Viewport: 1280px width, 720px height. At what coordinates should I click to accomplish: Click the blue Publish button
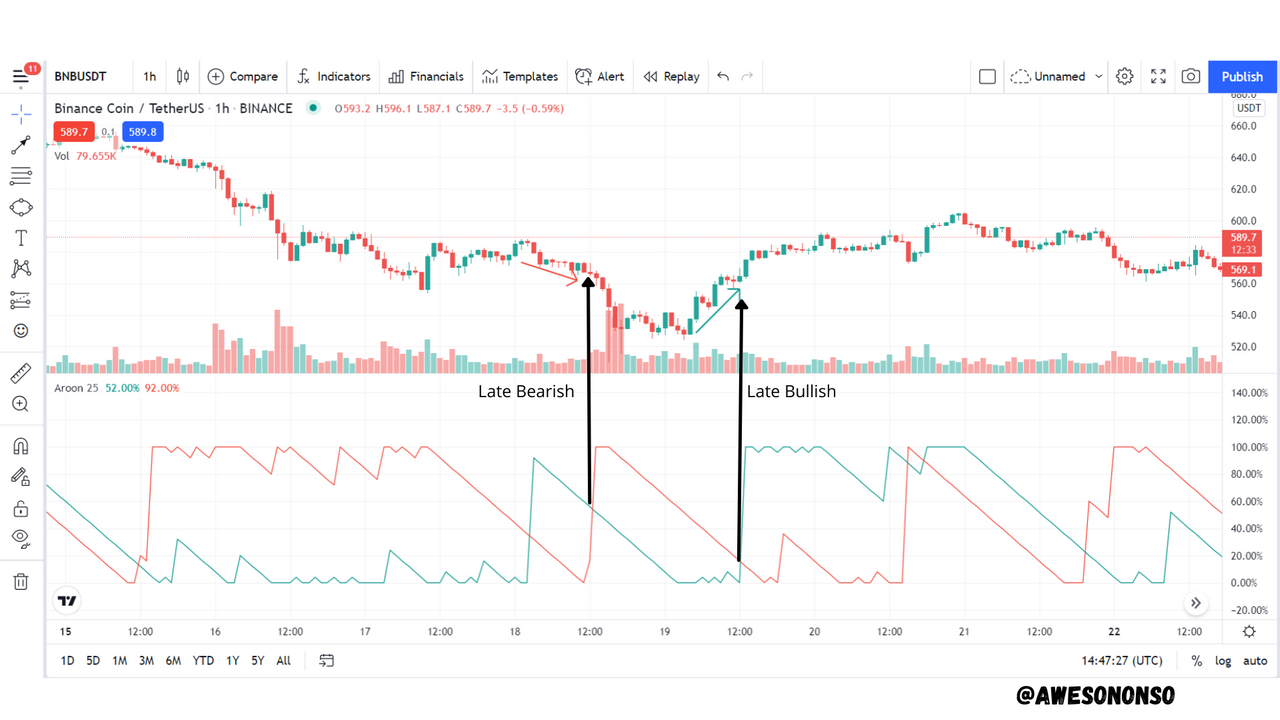(1242, 77)
